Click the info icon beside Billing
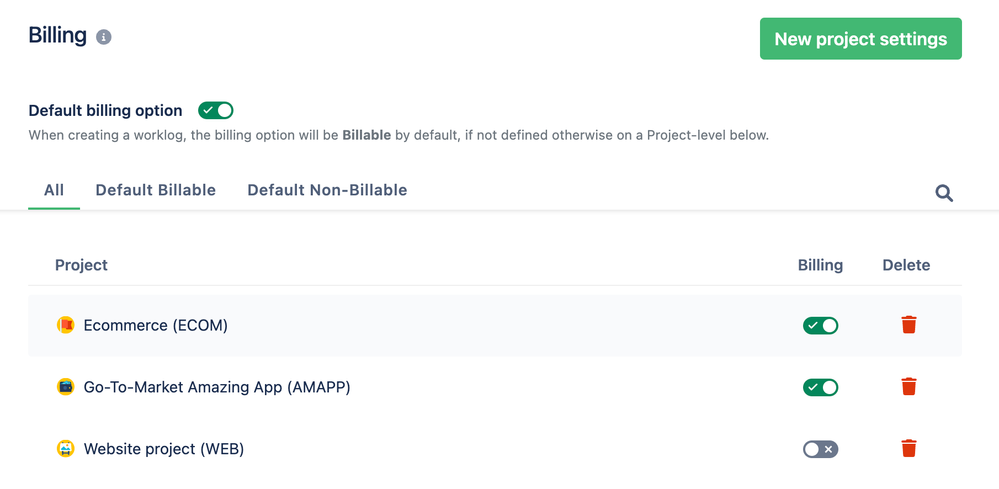The width and height of the screenshot is (999, 489). [103, 37]
